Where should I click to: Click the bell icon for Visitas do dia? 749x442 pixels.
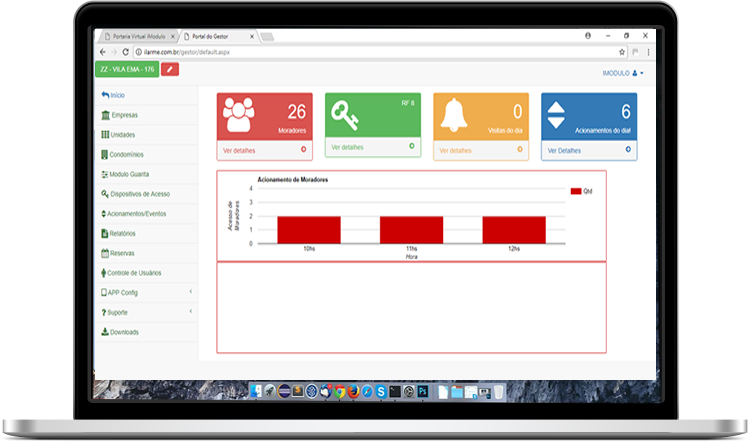(x=454, y=113)
